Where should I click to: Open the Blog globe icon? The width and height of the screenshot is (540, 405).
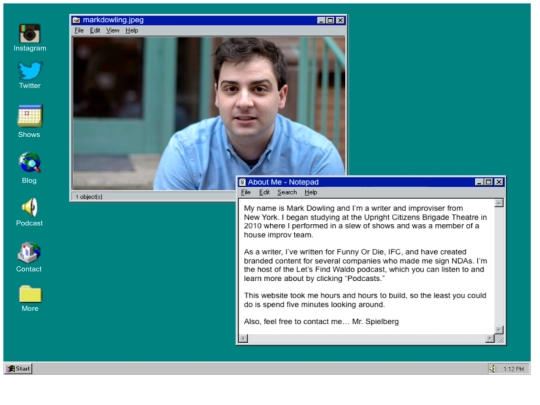pos(30,163)
